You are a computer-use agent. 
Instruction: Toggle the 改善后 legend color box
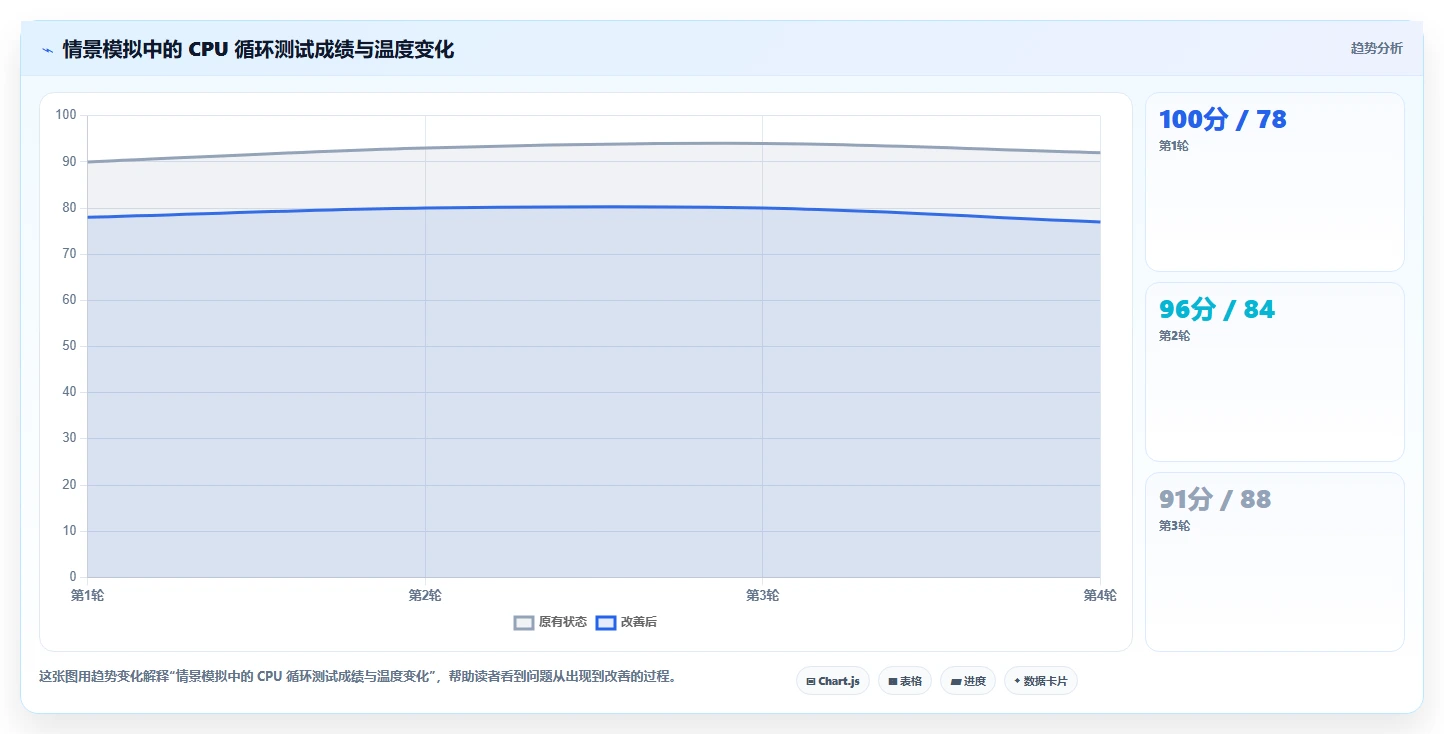coord(606,622)
